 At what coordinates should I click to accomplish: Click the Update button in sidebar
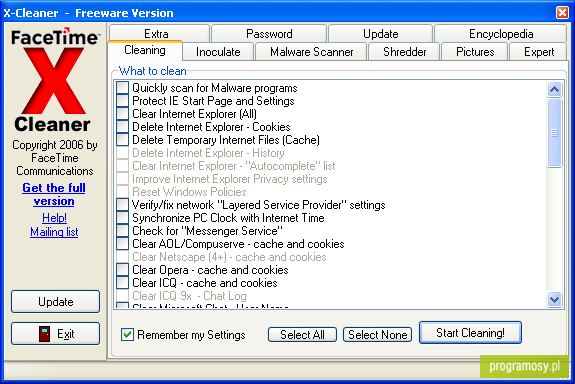tap(55, 301)
